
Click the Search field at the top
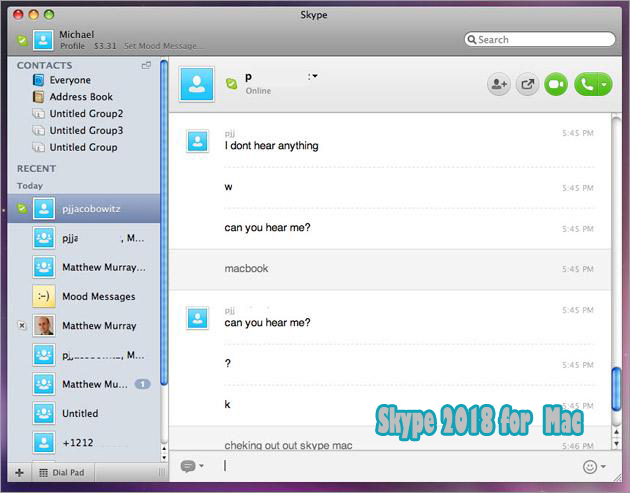[x=540, y=39]
